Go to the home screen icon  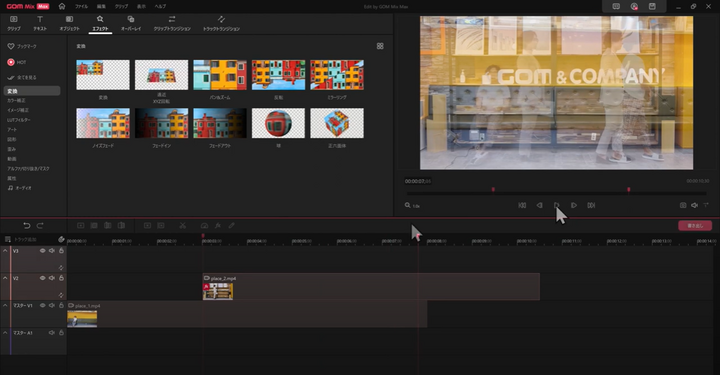click(62, 6)
